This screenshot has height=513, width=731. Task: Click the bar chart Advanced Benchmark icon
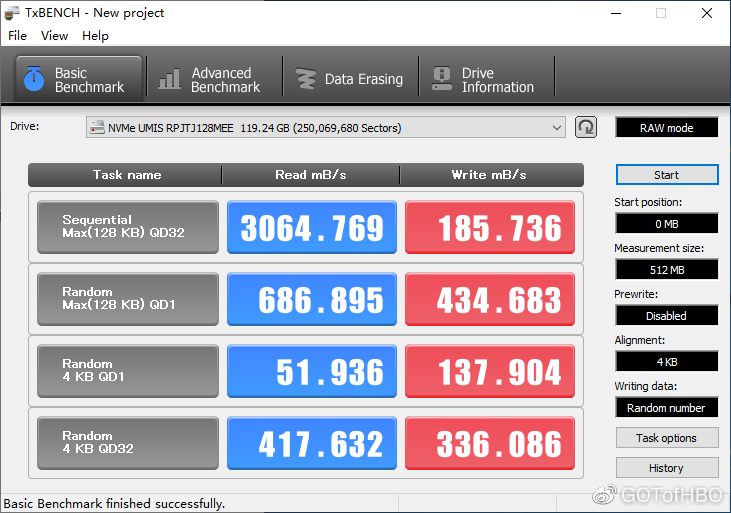(x=170, y=80)
